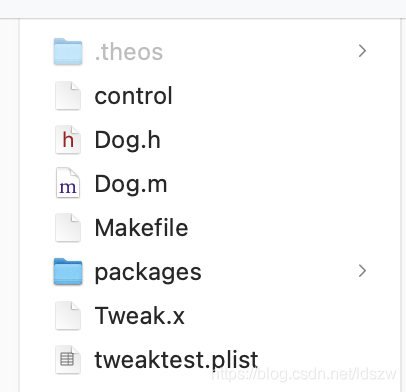Click the Dog.h header file icon

[68, 139]
